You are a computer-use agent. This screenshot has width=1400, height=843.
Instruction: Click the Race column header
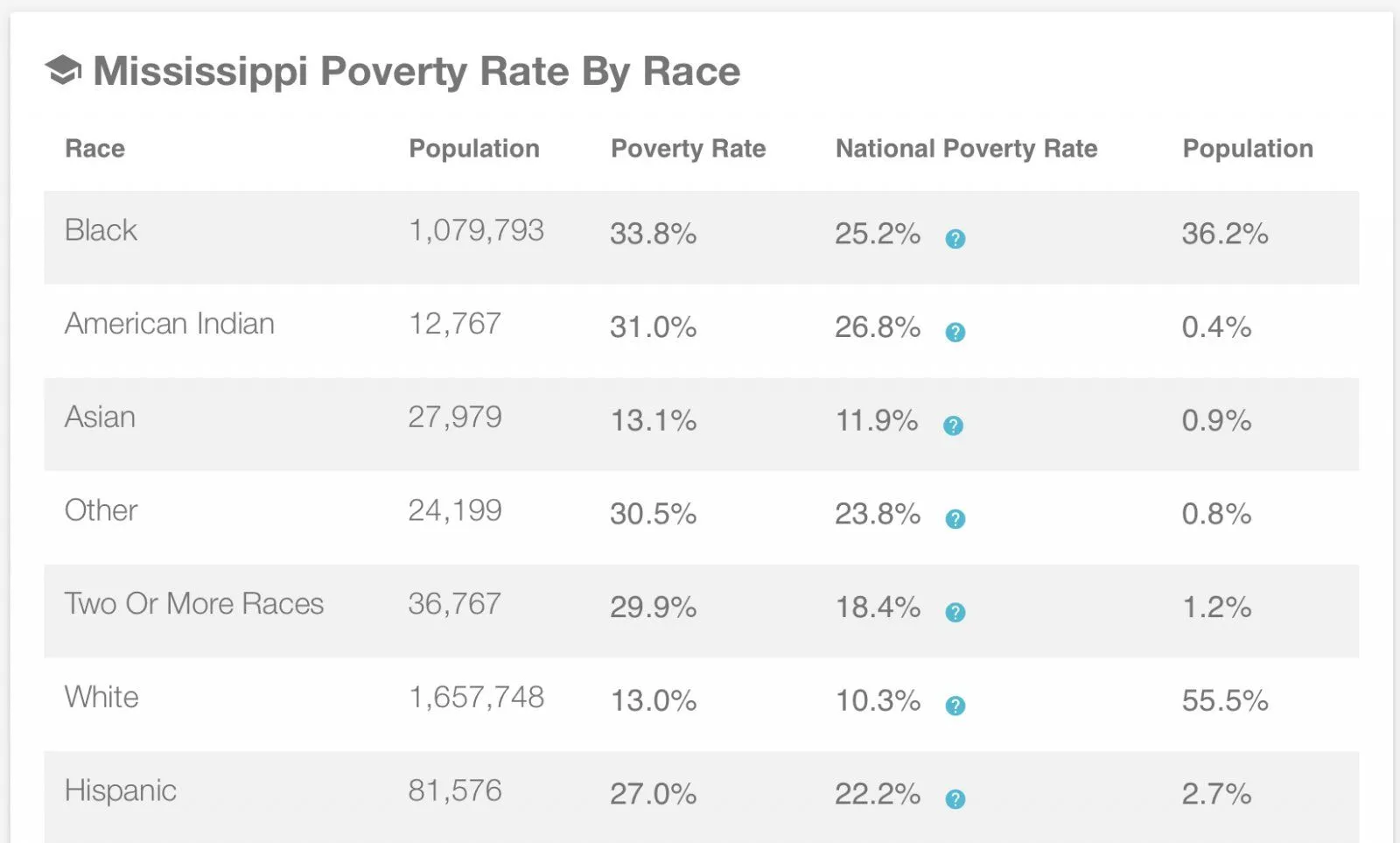point(94,149)
